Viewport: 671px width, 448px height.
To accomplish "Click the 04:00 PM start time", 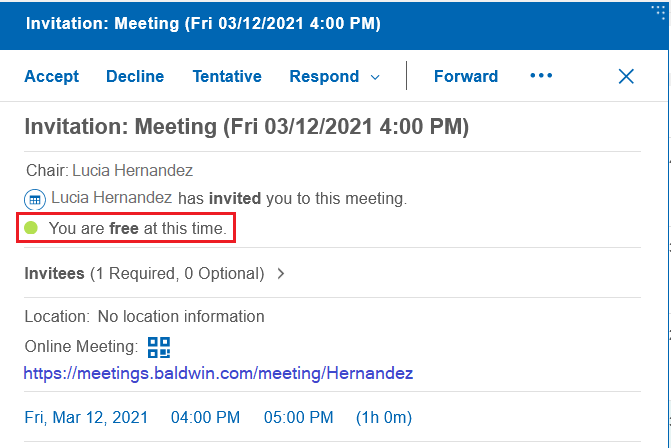I will pyautogui.click(x=205, y=417).
